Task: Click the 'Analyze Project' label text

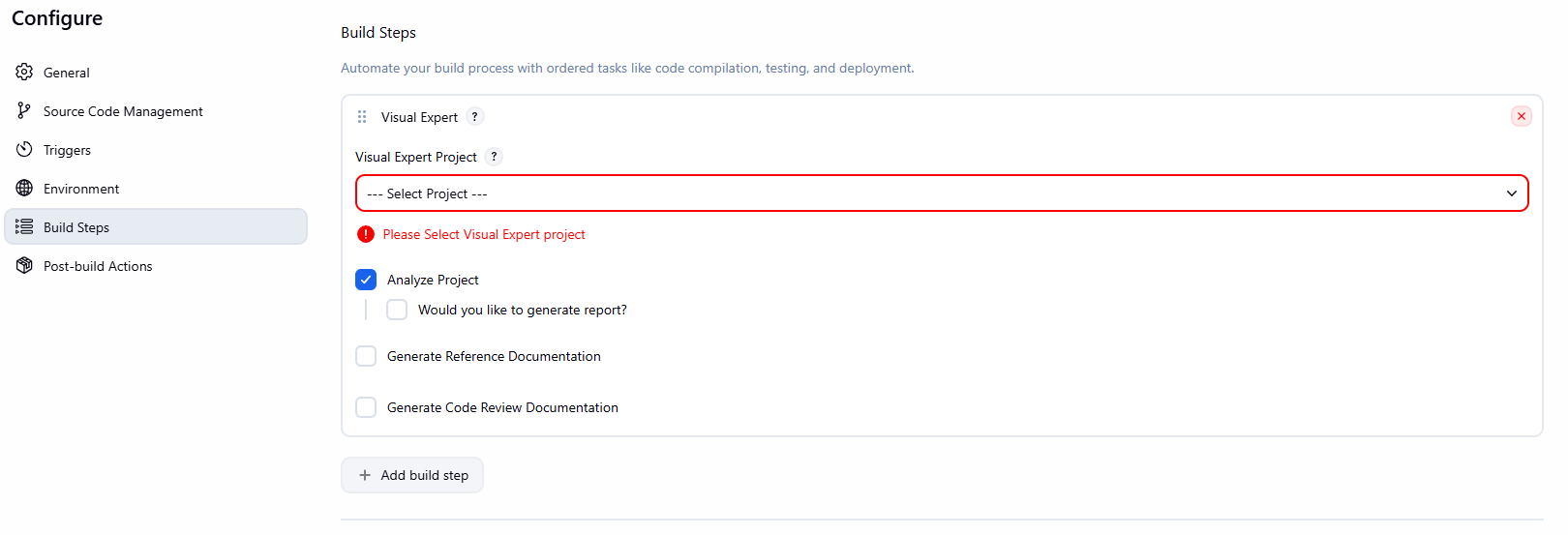Action: tap(433, 280)
